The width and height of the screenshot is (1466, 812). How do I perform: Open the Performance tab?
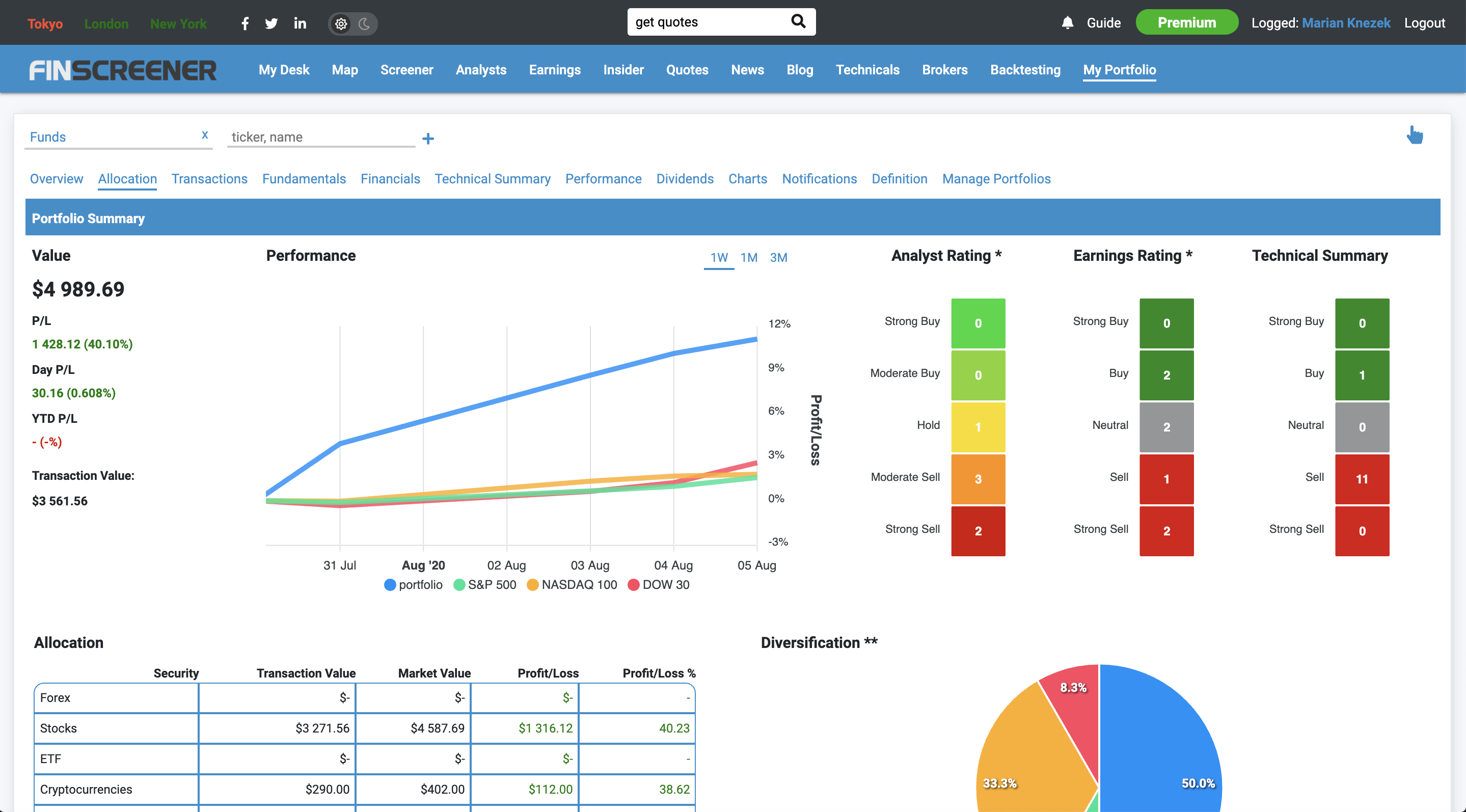(603, 179)
